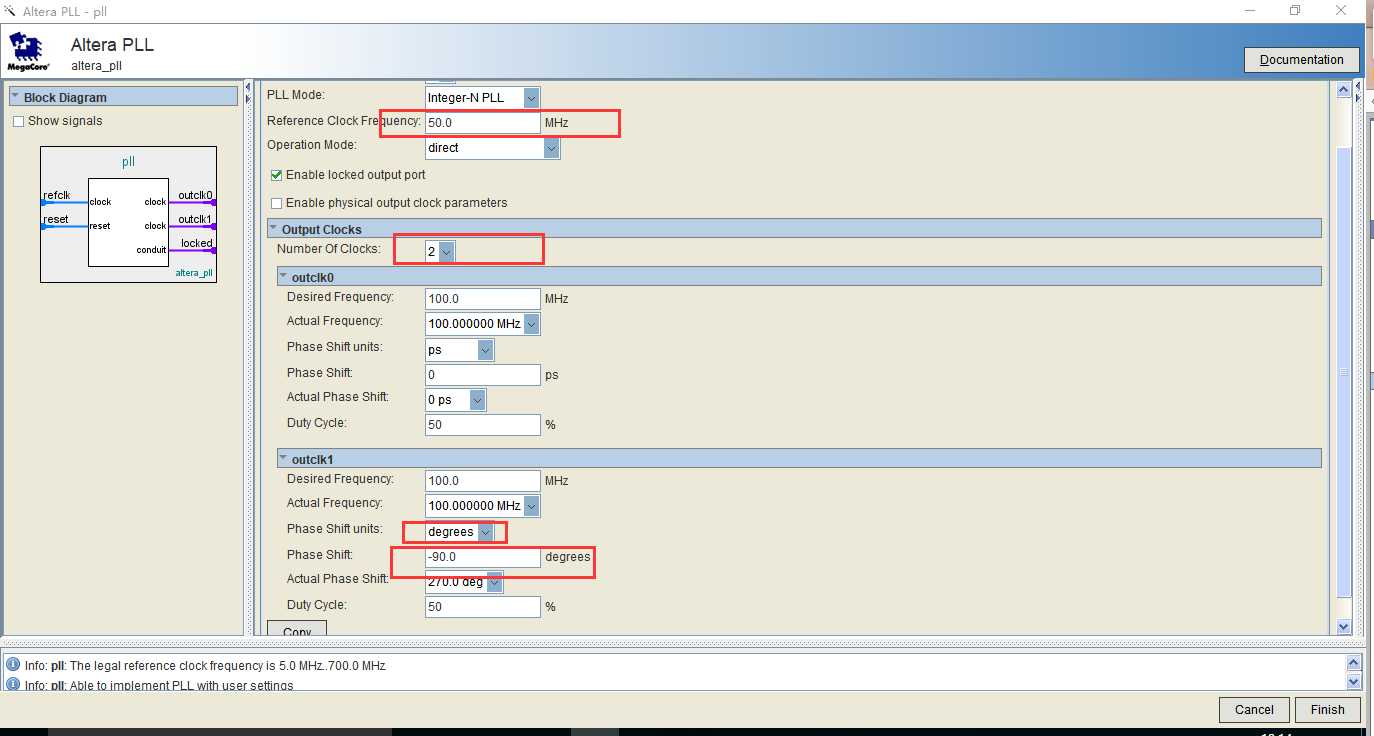The image size is (1374, 736).
Task: Open outclk0 Phase Shift units dropdown
Action: 485,350
